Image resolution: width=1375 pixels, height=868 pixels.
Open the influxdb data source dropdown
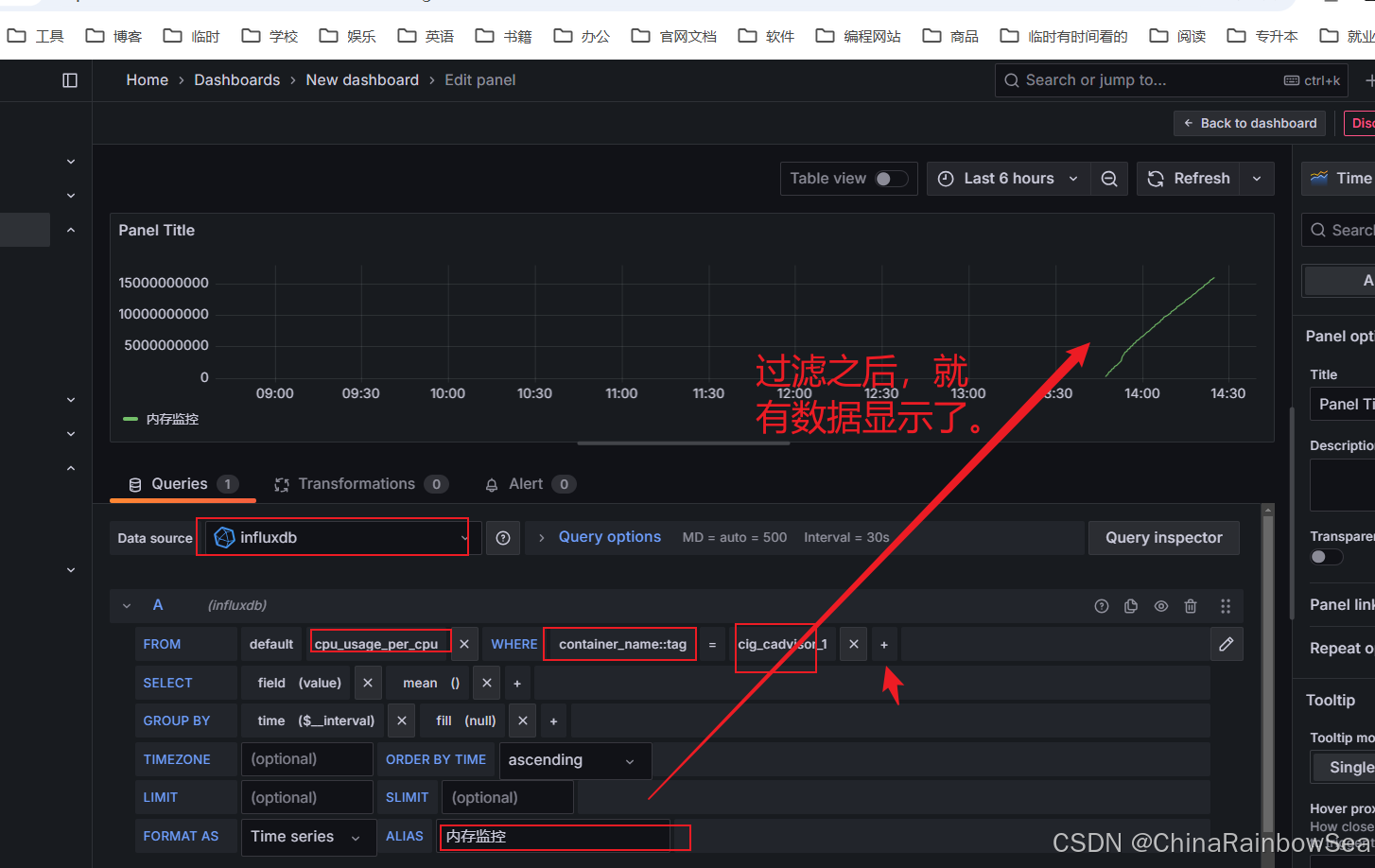click(339, 538)
